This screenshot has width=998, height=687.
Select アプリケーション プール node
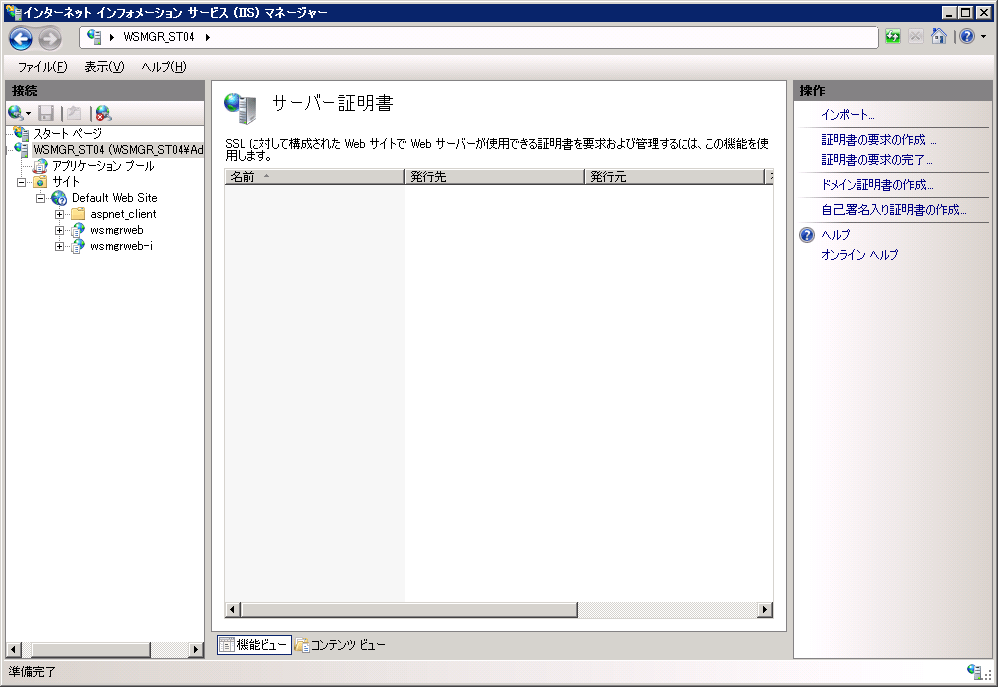point(103,166)
